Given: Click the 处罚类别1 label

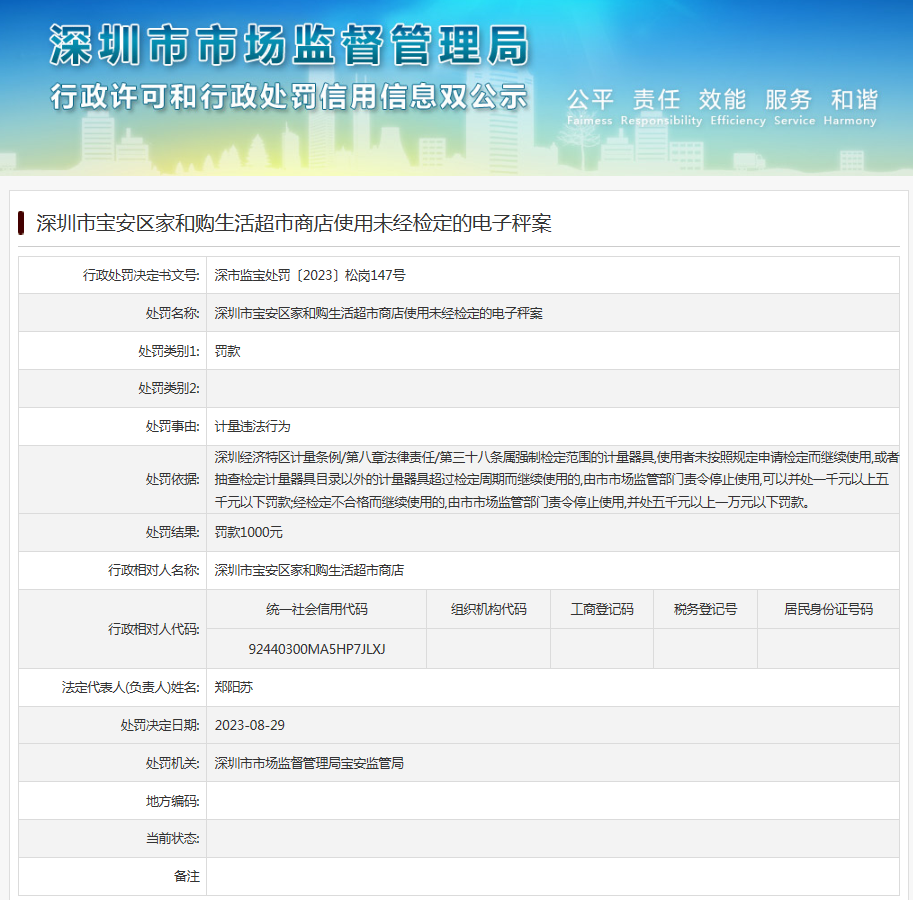Looking at the screenshot, I should pos(169,352).
